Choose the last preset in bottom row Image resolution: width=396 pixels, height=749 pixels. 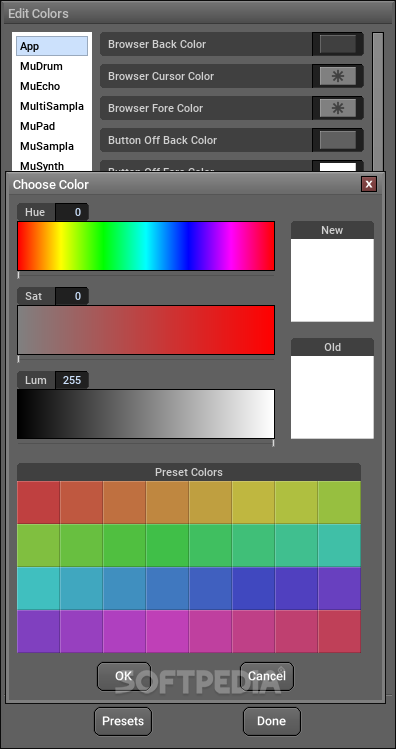point(339,631)
